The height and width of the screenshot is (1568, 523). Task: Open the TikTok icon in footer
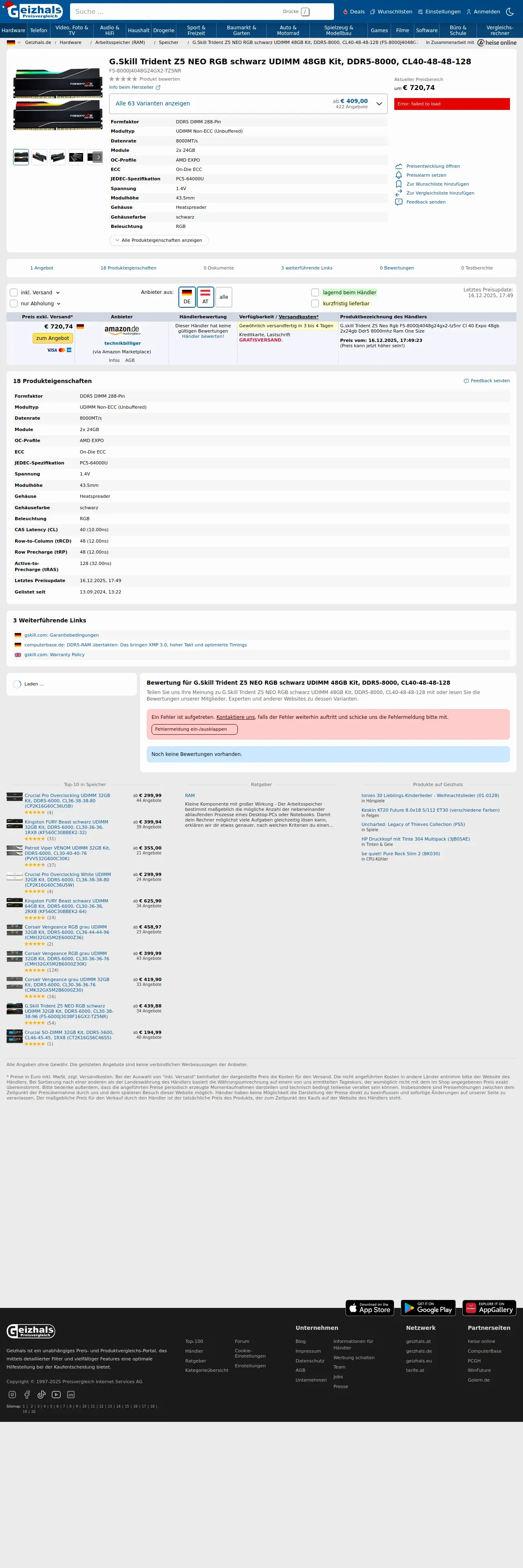pos(42,1395)
